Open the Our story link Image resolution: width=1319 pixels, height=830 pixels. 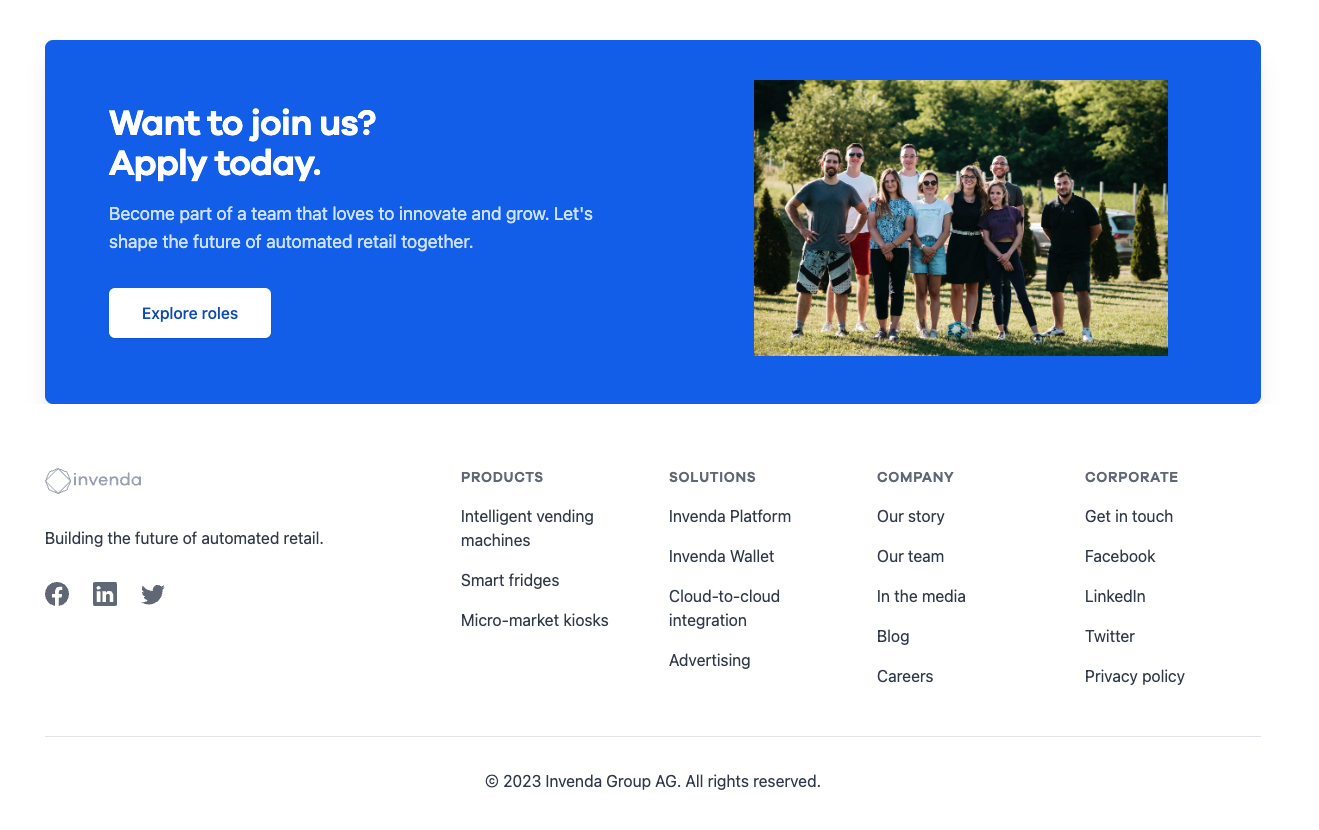911,516
